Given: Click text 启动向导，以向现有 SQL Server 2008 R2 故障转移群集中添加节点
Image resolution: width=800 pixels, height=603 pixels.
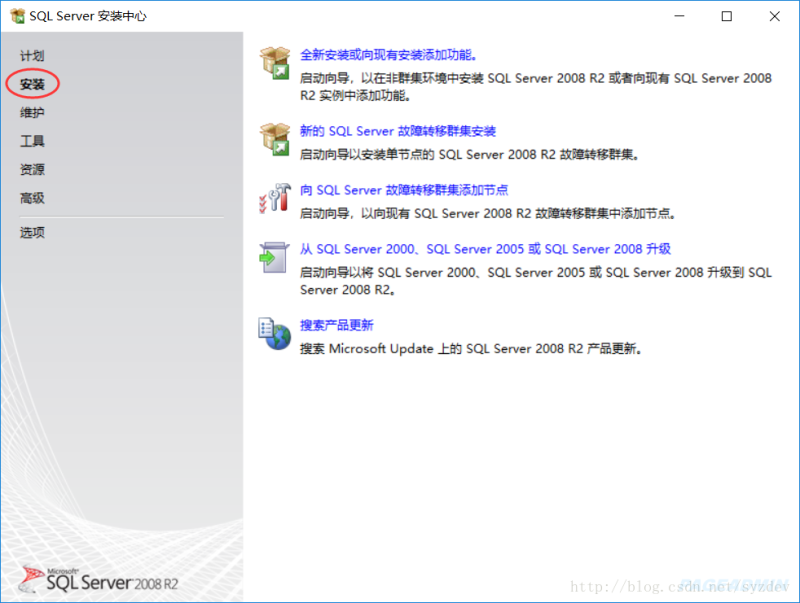Looking at the screenshot, I should pos(488,213).
